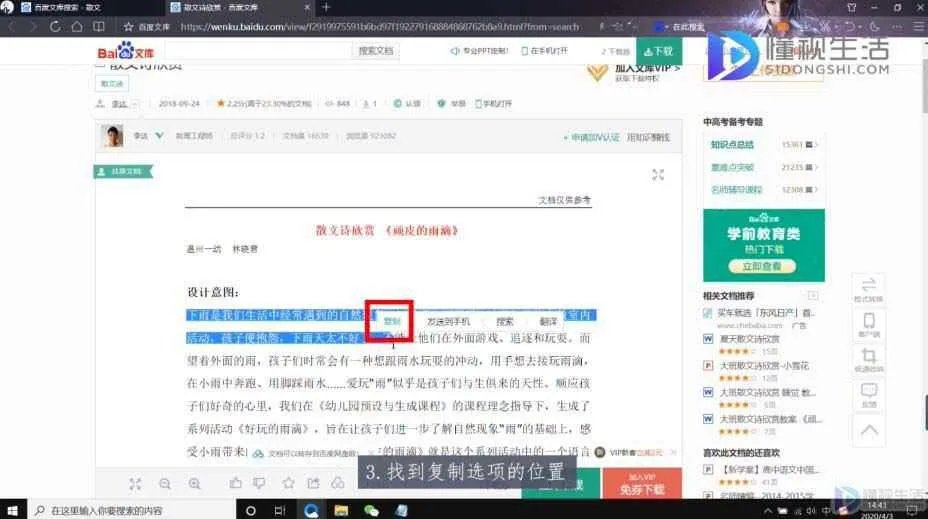Click the 散文诗 tag under title
The image size is (928, 519).
tap(112, 84)
